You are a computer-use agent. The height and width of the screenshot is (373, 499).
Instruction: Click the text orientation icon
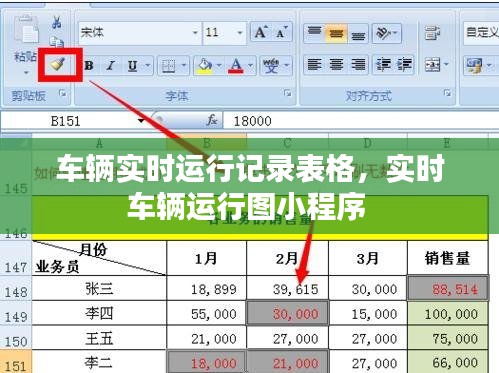point(384,33)
